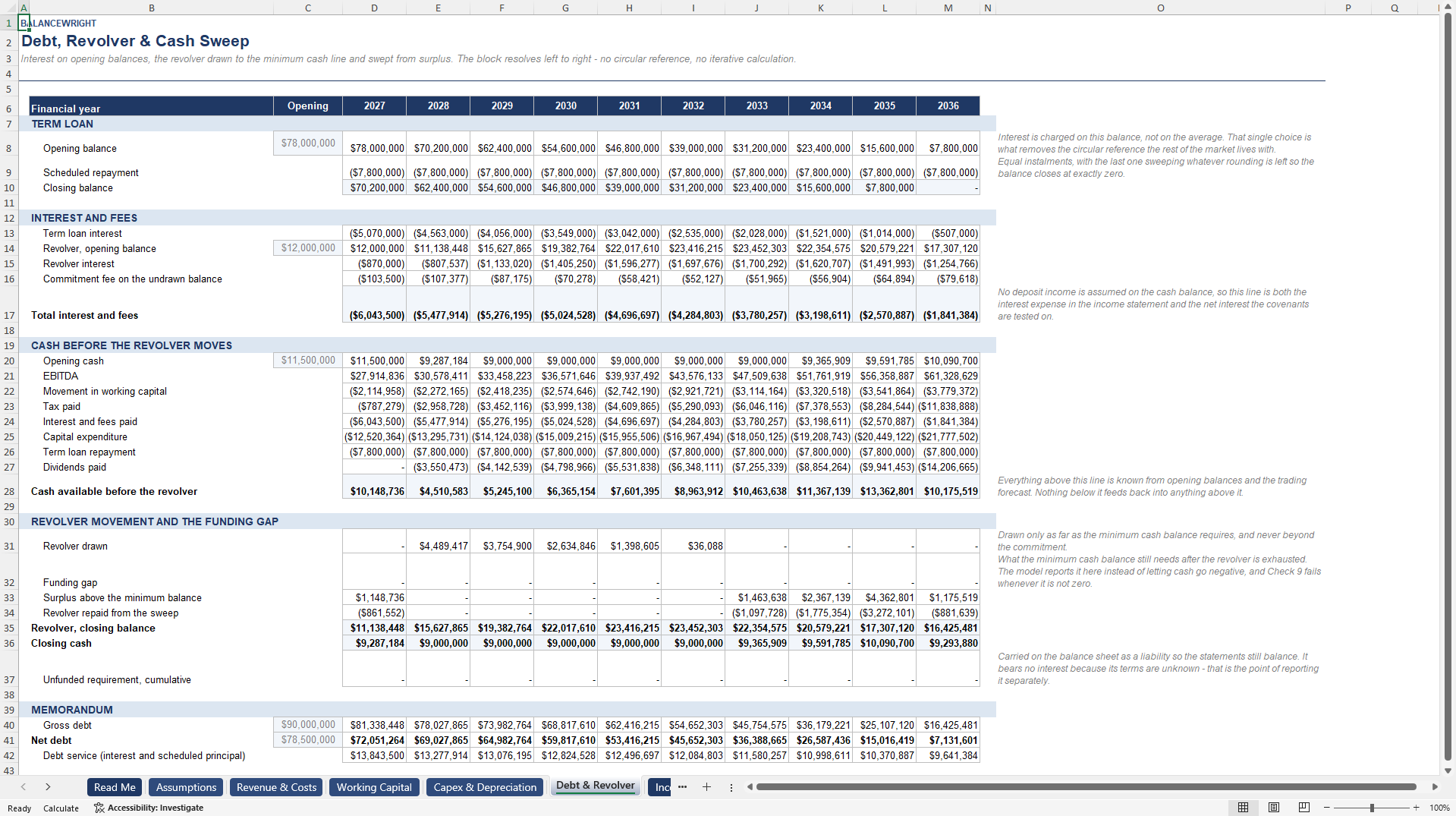This screenshot has width=1456, height=816.
Task: Switch to the Assumptions sheet tab
Action: pyautogui.click(x=186, y=787)
